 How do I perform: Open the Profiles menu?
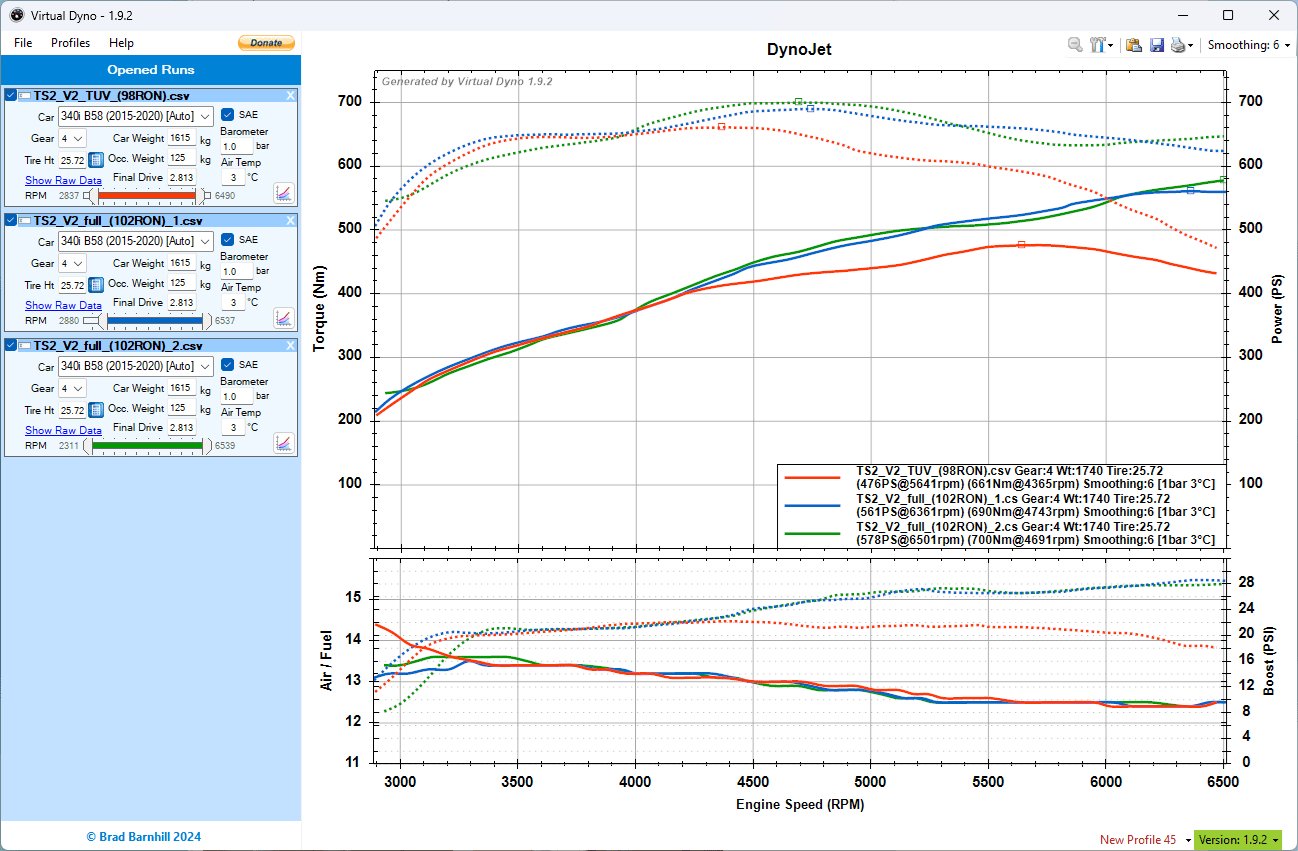tap(70, 43)
